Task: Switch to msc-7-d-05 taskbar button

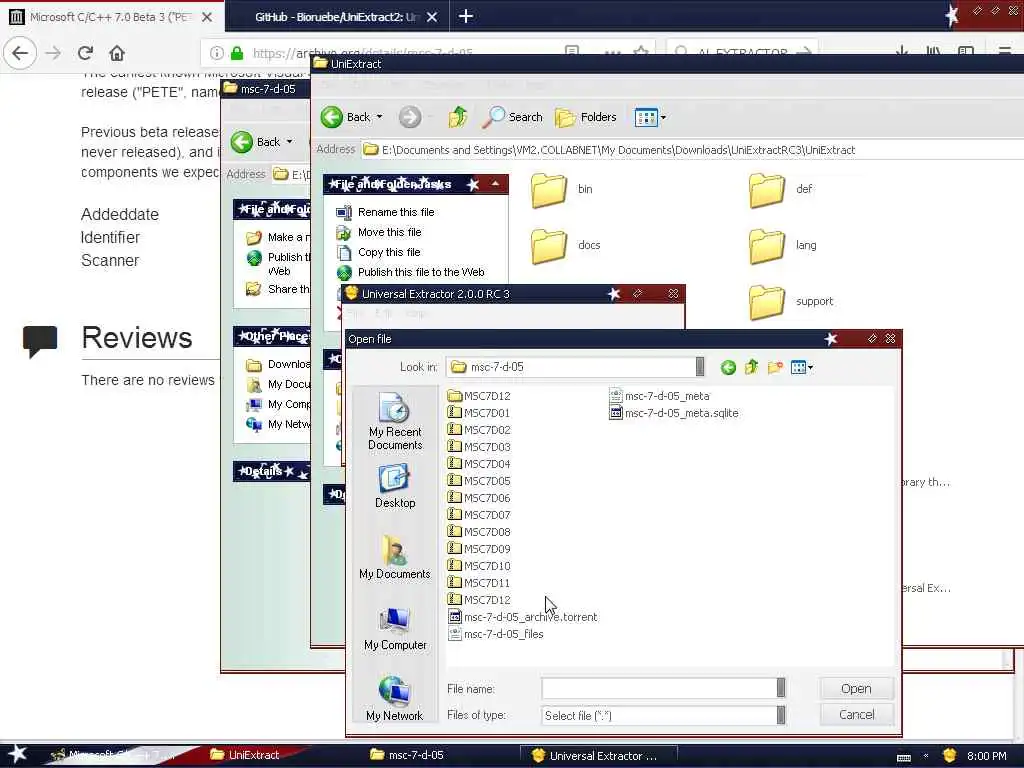Action: 407,755
